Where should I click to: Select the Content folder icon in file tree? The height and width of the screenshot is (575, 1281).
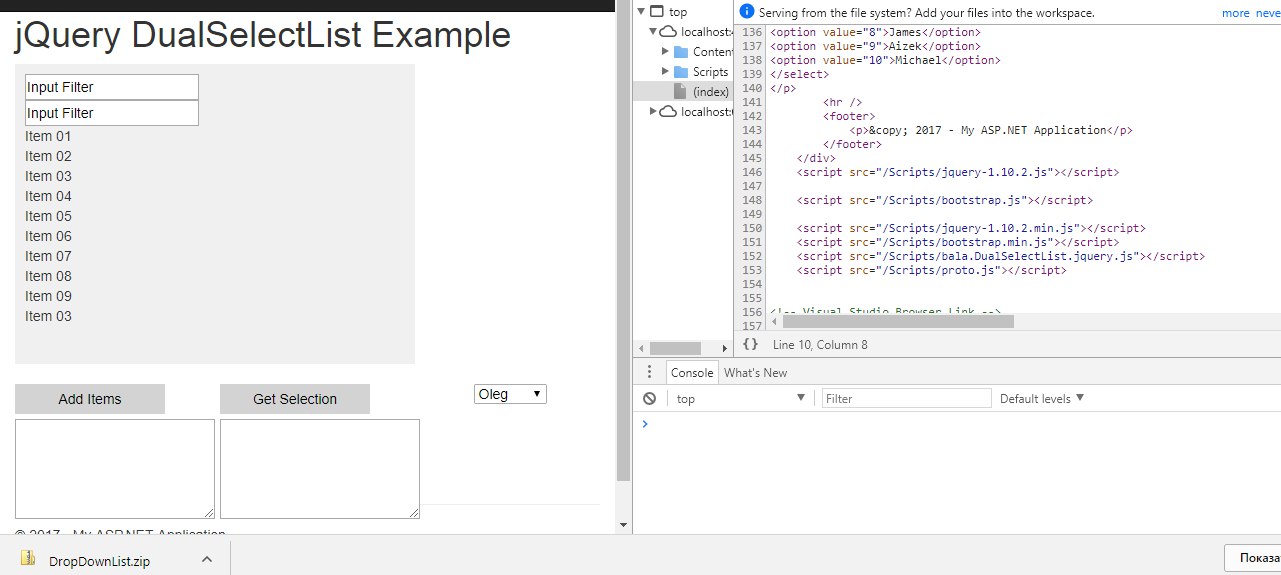pos(681,52)
